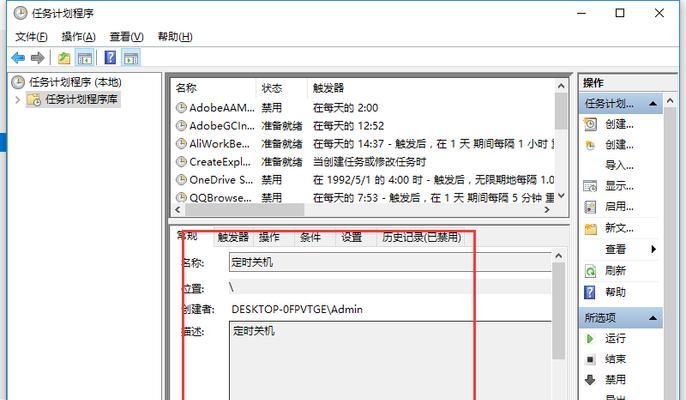
Task: Collapse the 所选项 actions section
Action: tap(653, 318)
